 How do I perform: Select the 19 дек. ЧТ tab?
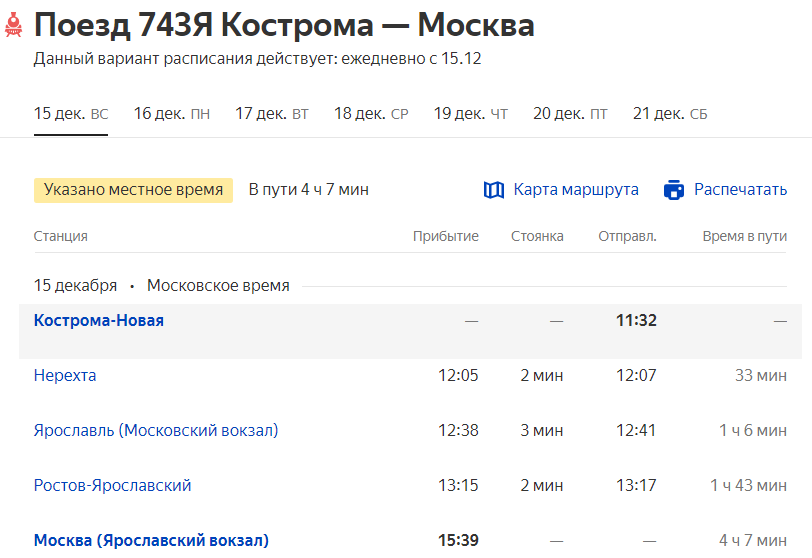point(470,114)
